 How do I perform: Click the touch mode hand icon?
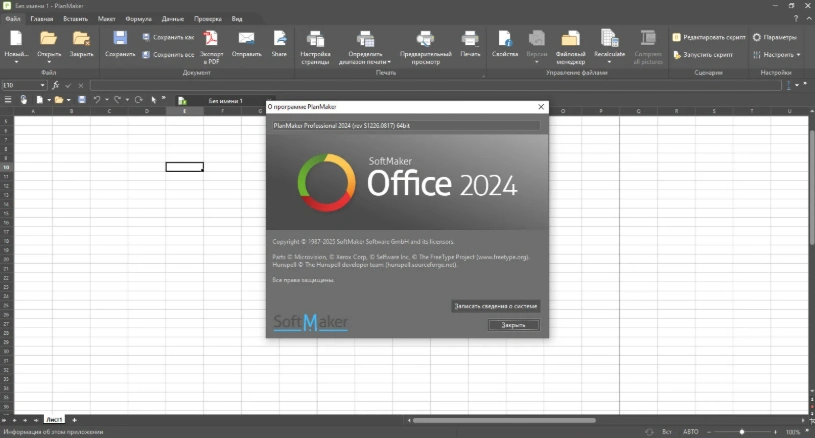point(23,100)
